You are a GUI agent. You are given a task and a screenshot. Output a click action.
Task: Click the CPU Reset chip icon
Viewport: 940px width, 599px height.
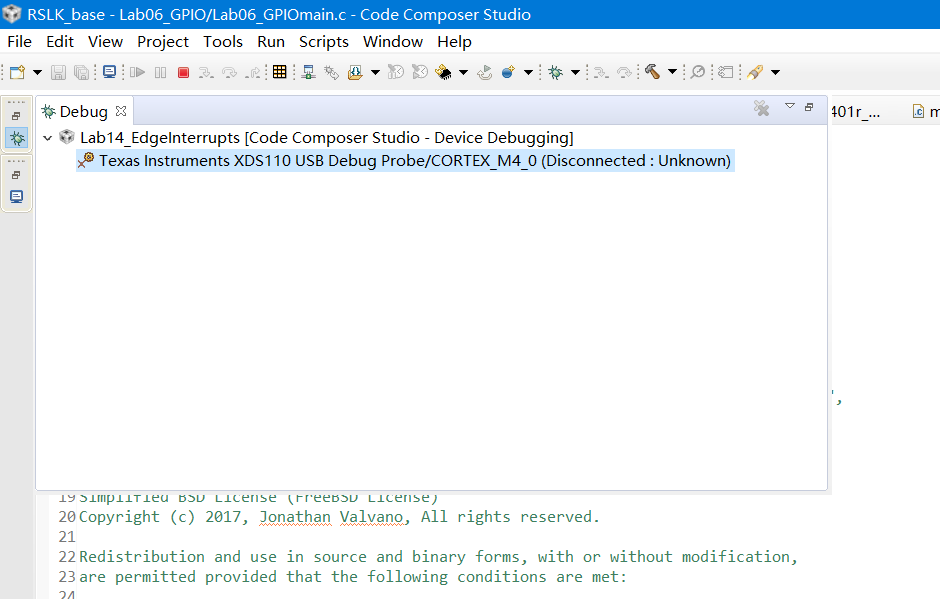click(x=444, y=73)
